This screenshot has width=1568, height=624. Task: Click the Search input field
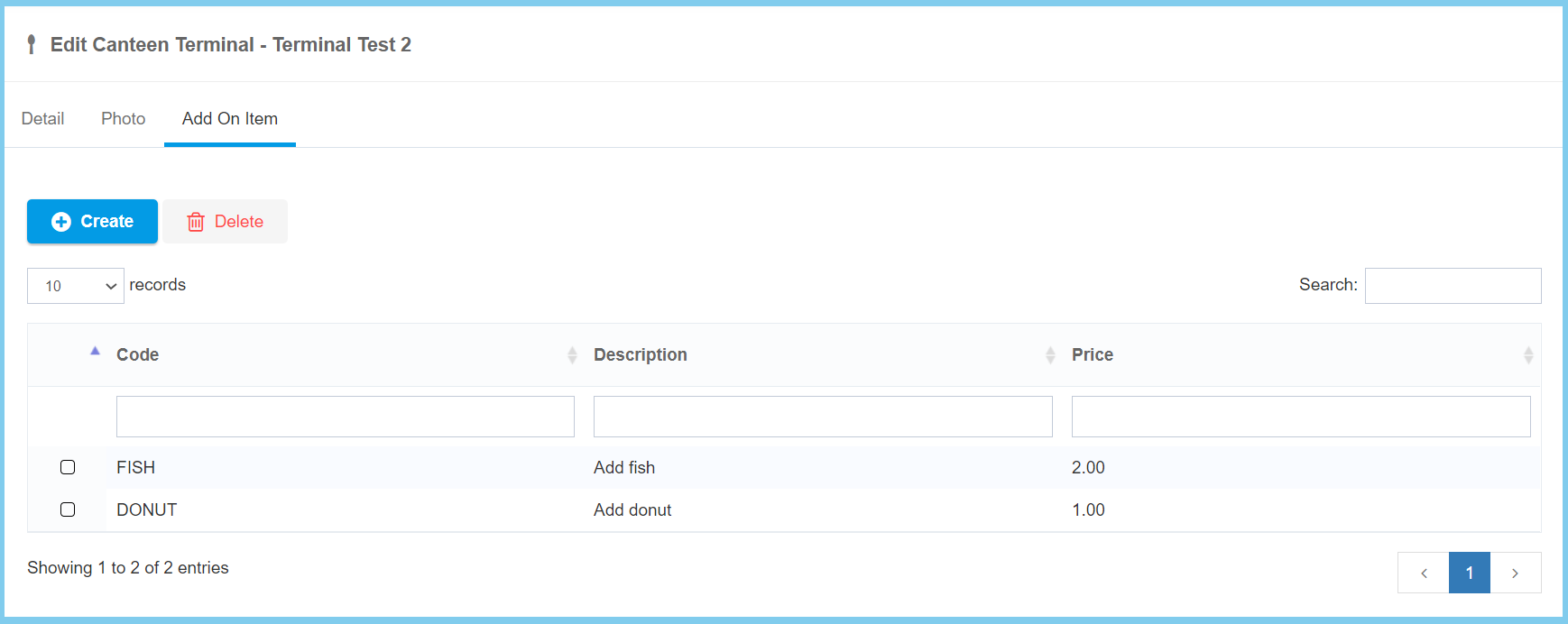click(x=1453, y=286)
